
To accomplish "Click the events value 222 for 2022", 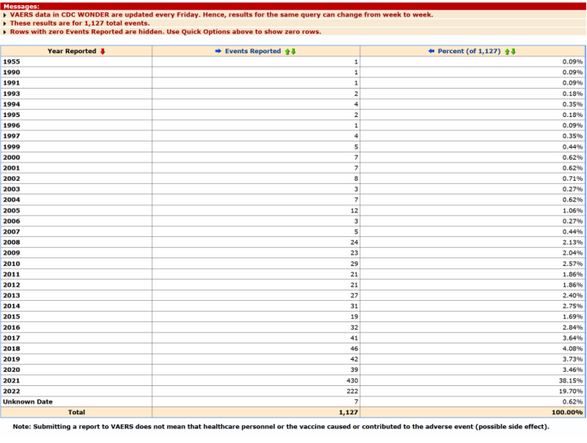I will [352, 391].
